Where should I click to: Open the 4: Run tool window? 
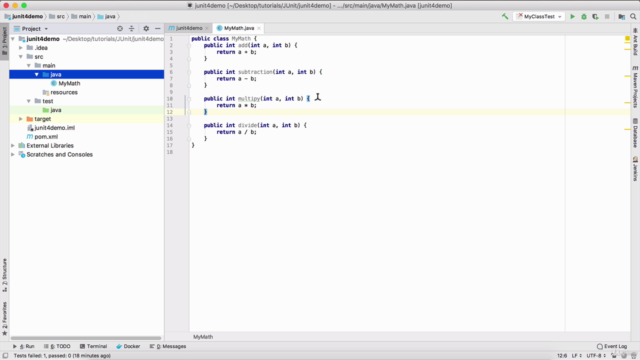(x=24, y=347)
